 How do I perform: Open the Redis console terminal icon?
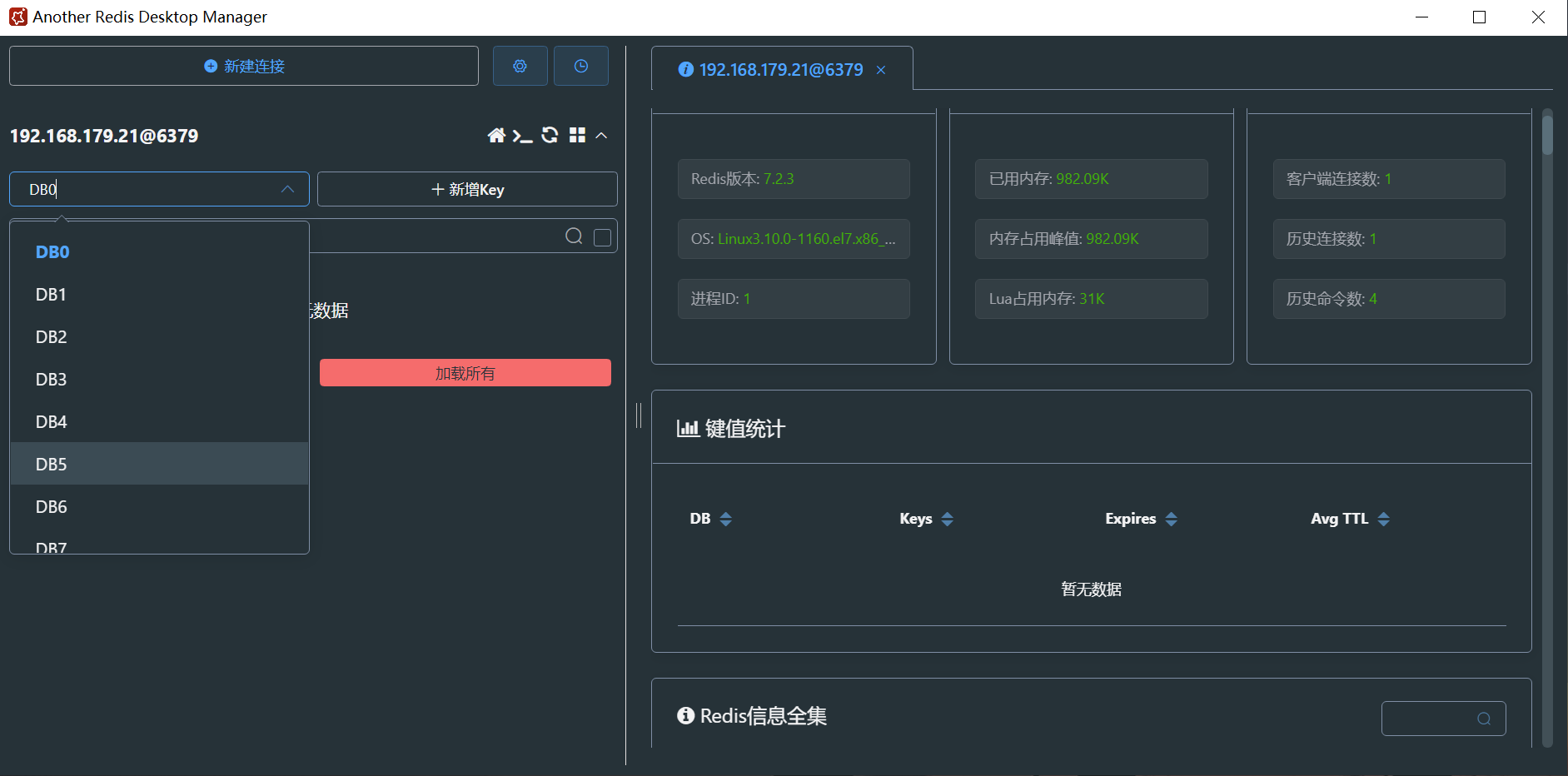point(522,136)
